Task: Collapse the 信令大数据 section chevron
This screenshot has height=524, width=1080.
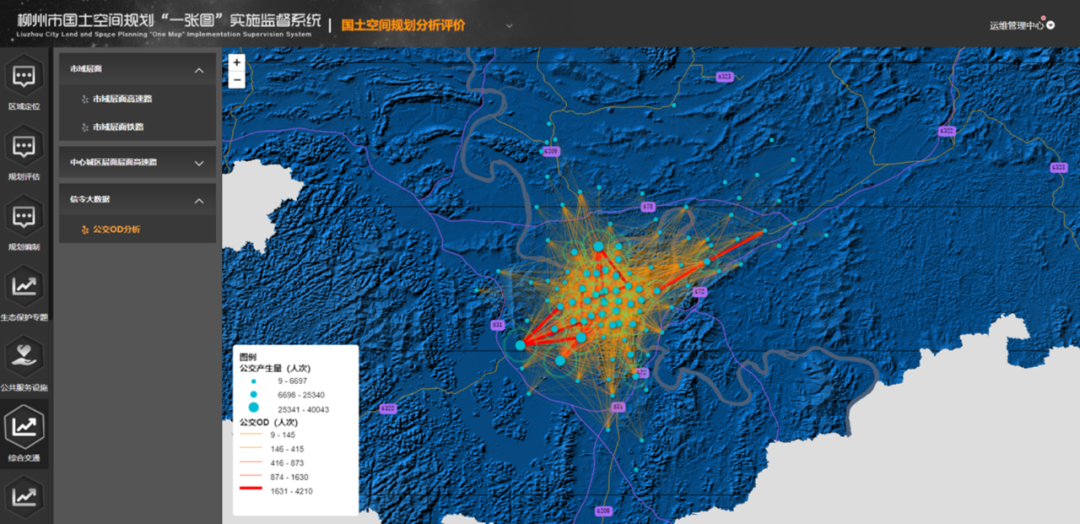Action: pyautogui.click(x=199, y=201)
